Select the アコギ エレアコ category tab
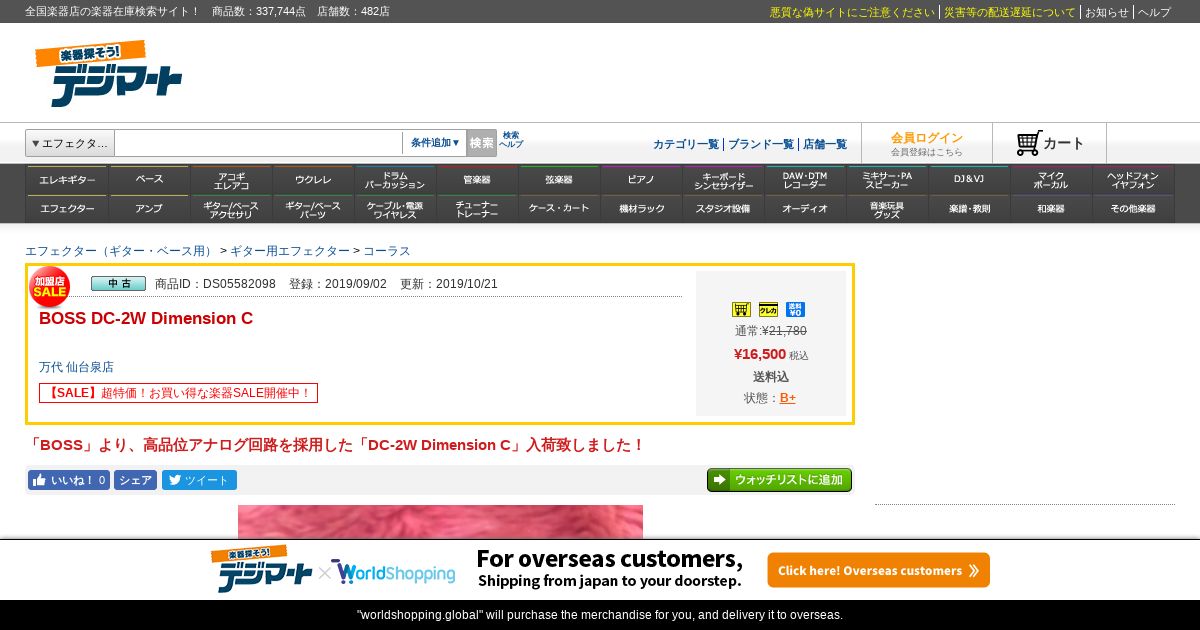 point(231,180)
